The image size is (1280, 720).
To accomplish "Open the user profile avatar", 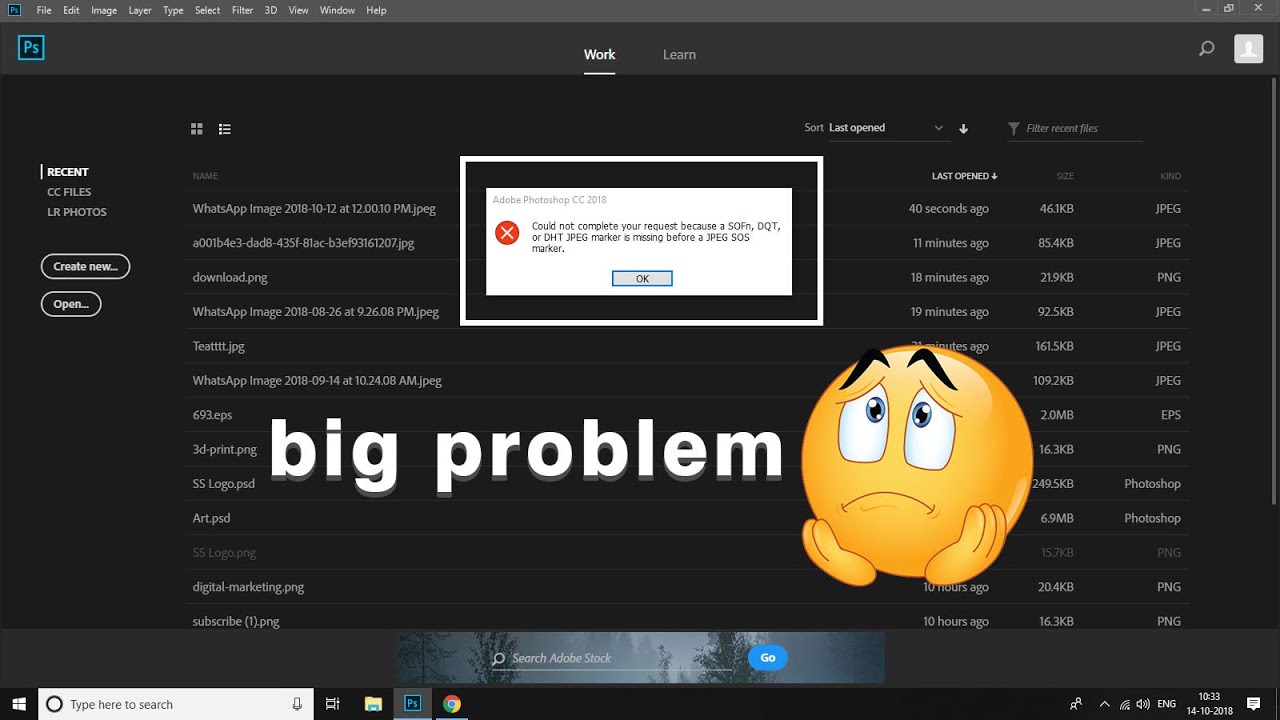I will point(1248,48).
